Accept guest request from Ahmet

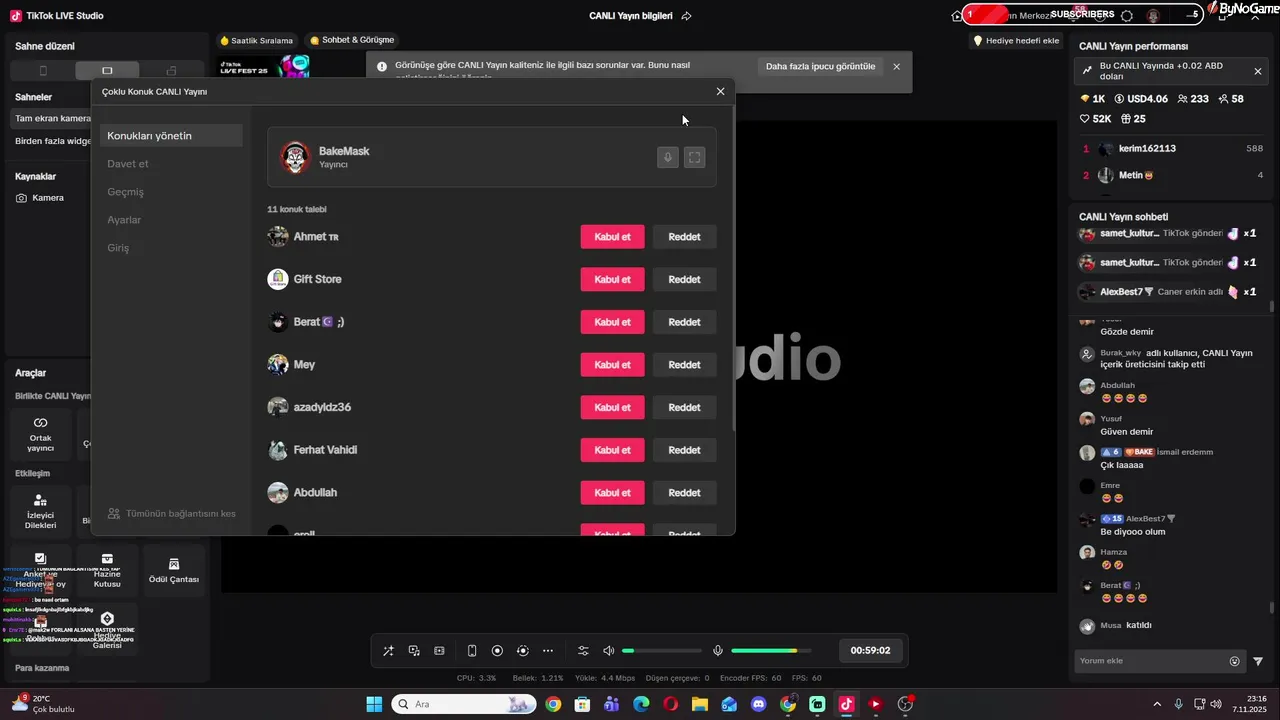click(612, 237)
